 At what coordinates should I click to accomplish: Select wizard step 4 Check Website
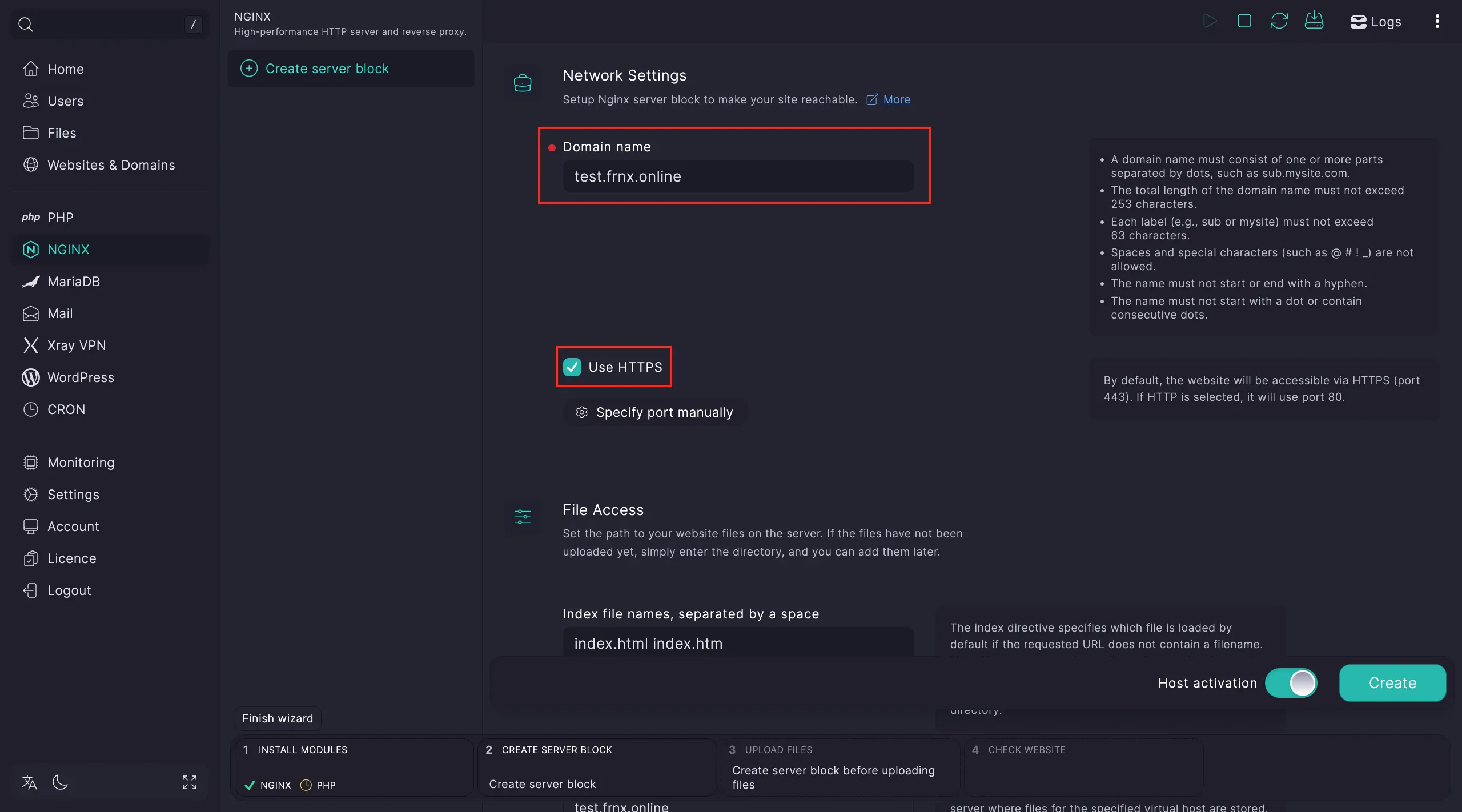pyautogui.click(x=1084, y=767)
